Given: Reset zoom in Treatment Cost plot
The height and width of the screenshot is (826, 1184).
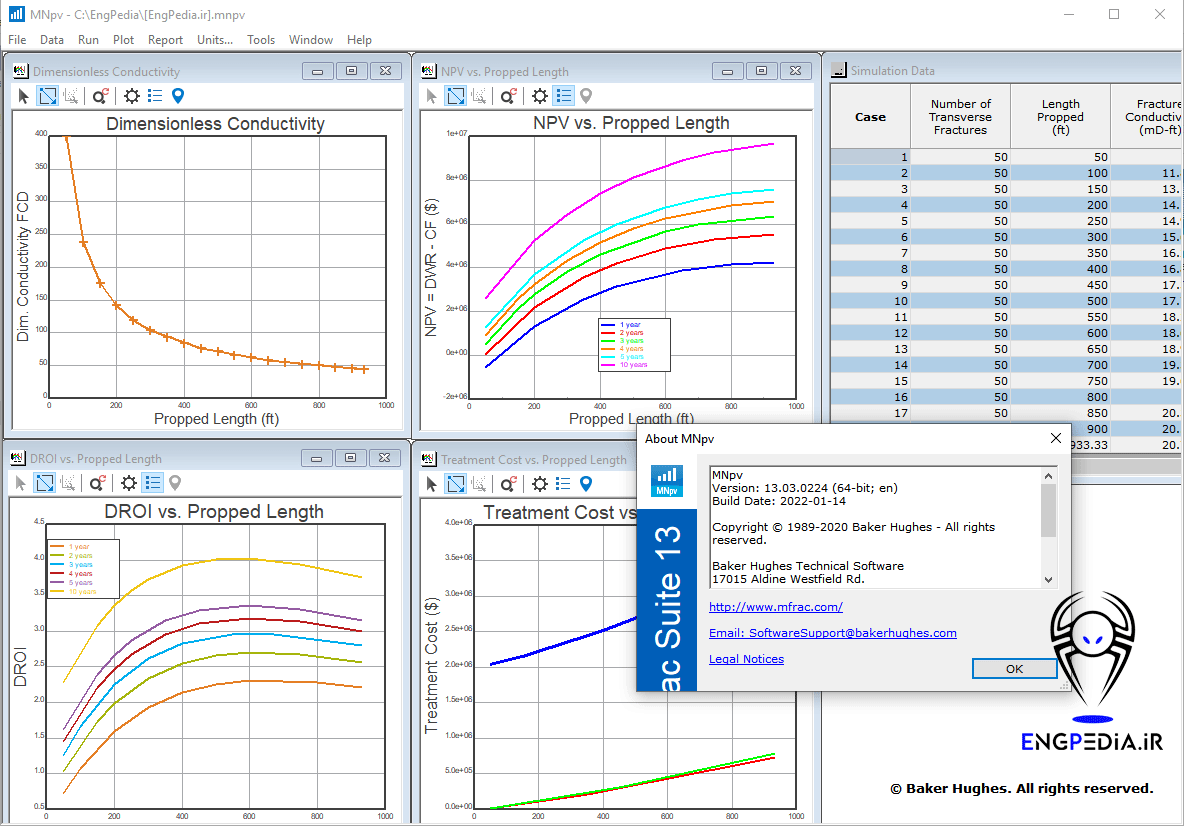Looking at the screenshot, I should [x=508, y=484].
